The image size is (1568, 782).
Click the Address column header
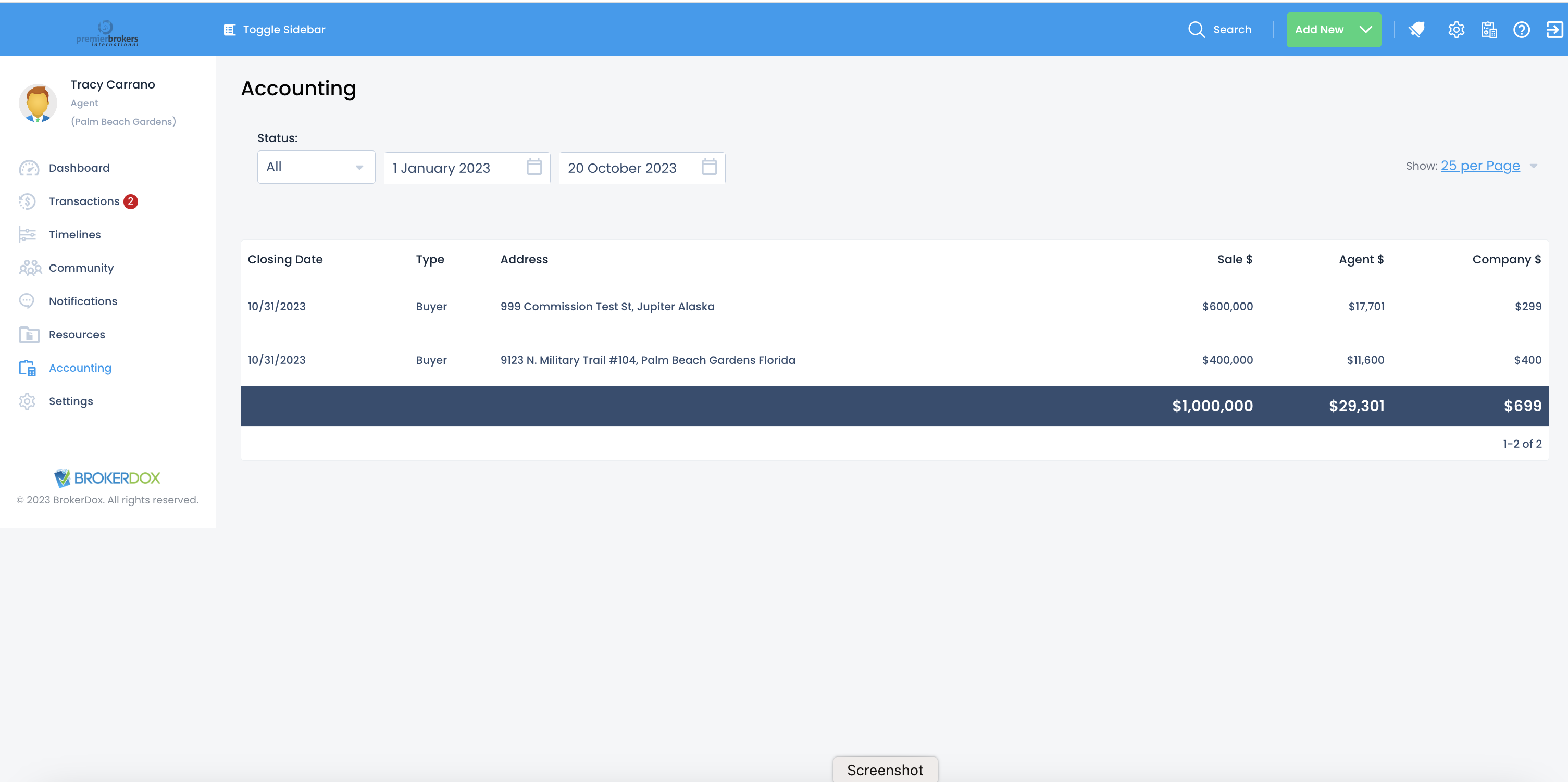(524, 260)
